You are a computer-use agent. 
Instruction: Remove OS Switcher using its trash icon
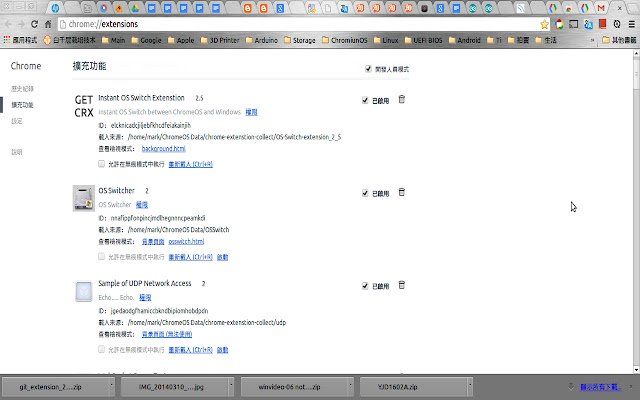click(402, 192)
